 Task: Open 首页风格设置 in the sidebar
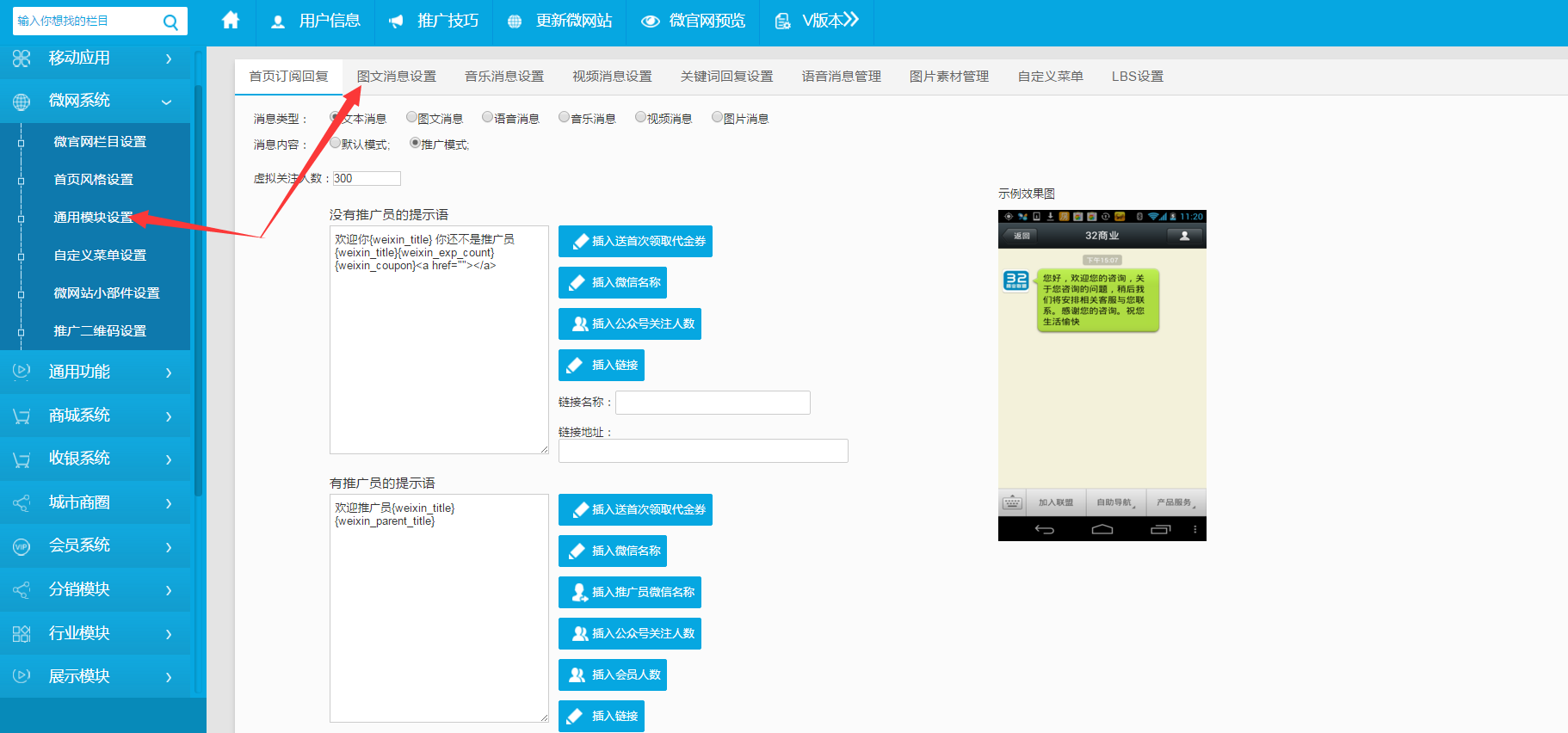coord(94,179)
